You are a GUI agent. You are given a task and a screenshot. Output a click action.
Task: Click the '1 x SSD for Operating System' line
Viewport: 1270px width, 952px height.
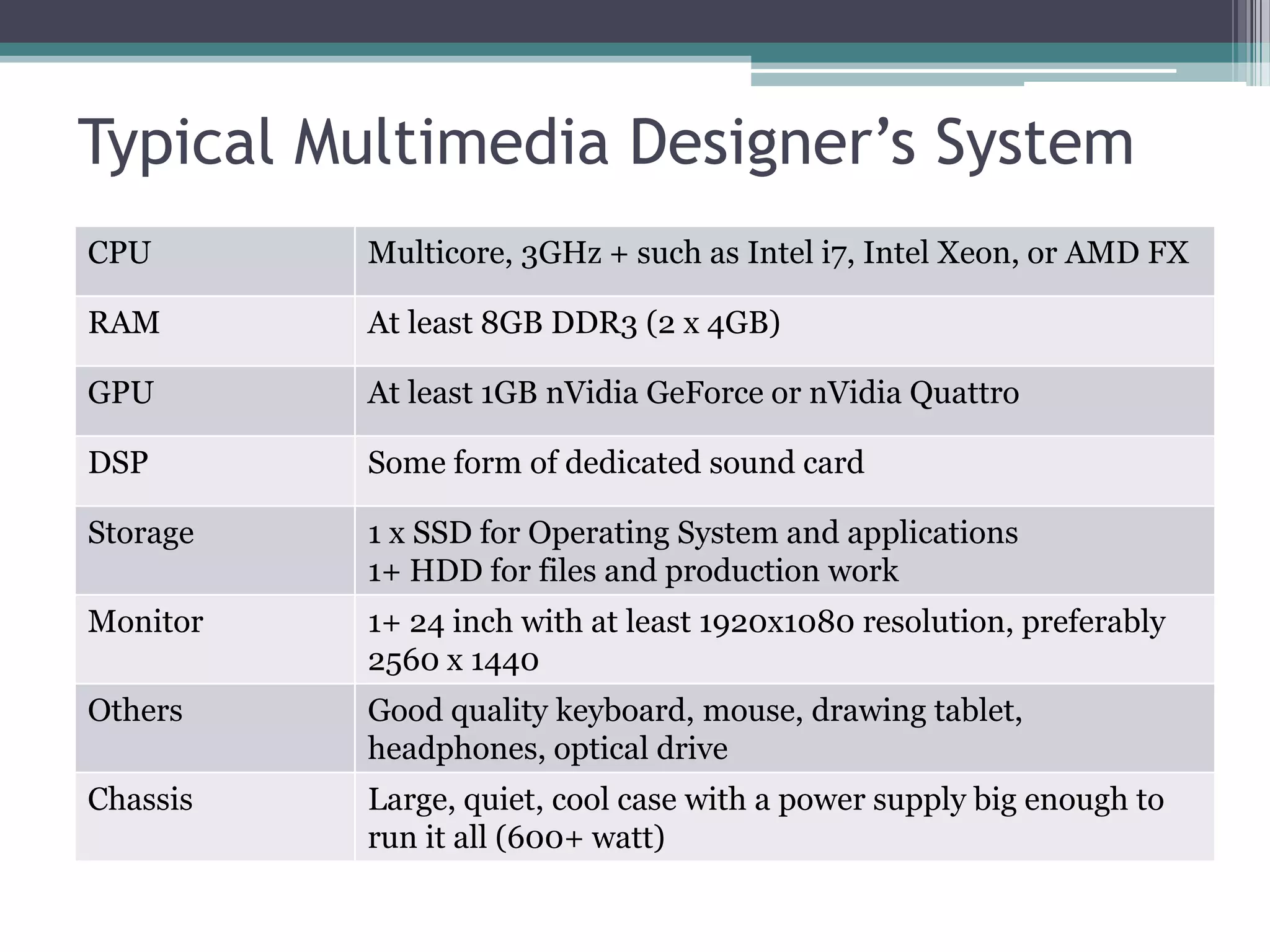click(693, 533)
